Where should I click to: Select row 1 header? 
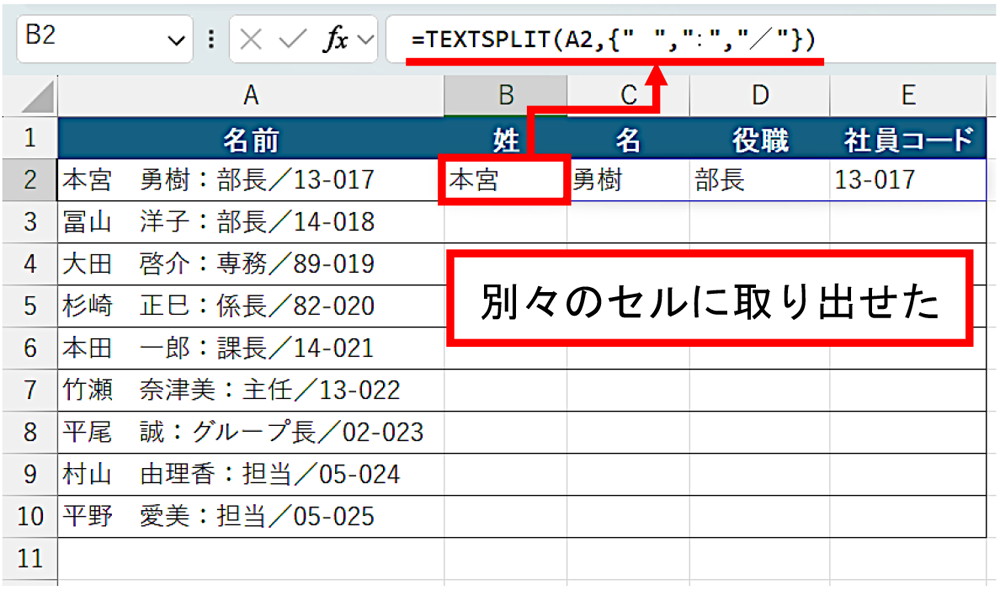[29, 138]
